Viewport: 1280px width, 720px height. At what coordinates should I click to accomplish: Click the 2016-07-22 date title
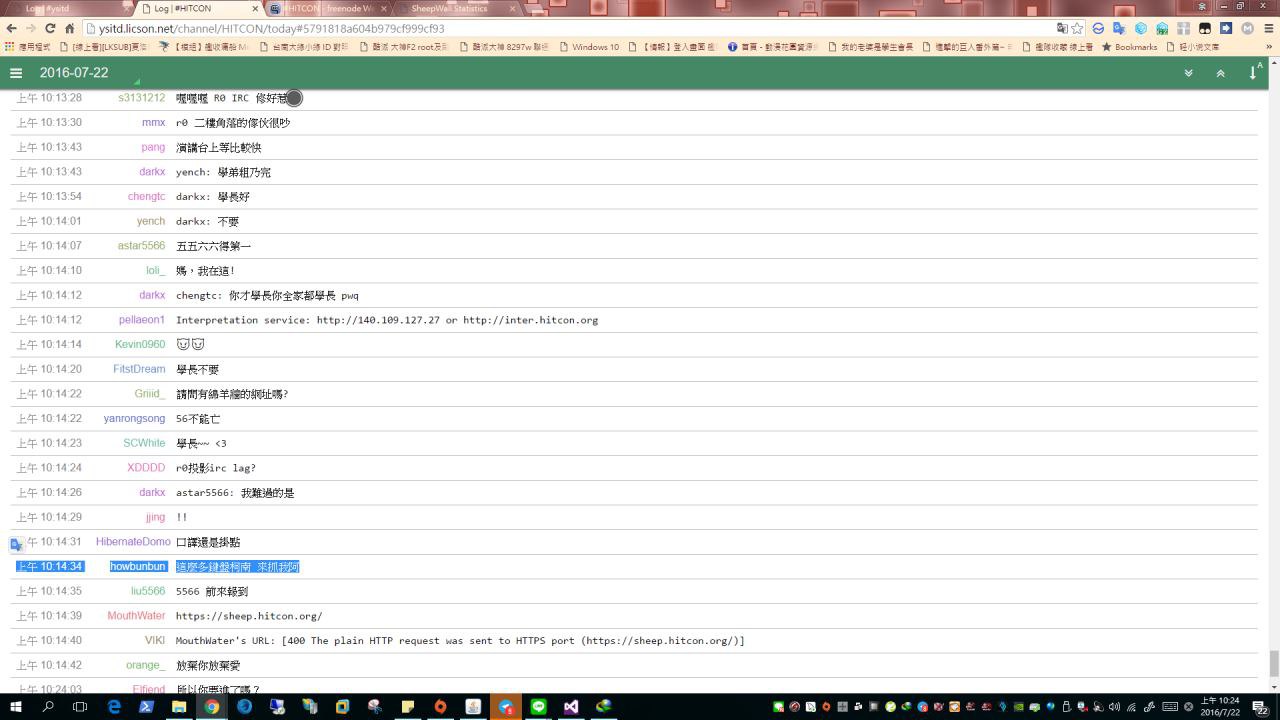pyautogui.click(x=74, y=73)
